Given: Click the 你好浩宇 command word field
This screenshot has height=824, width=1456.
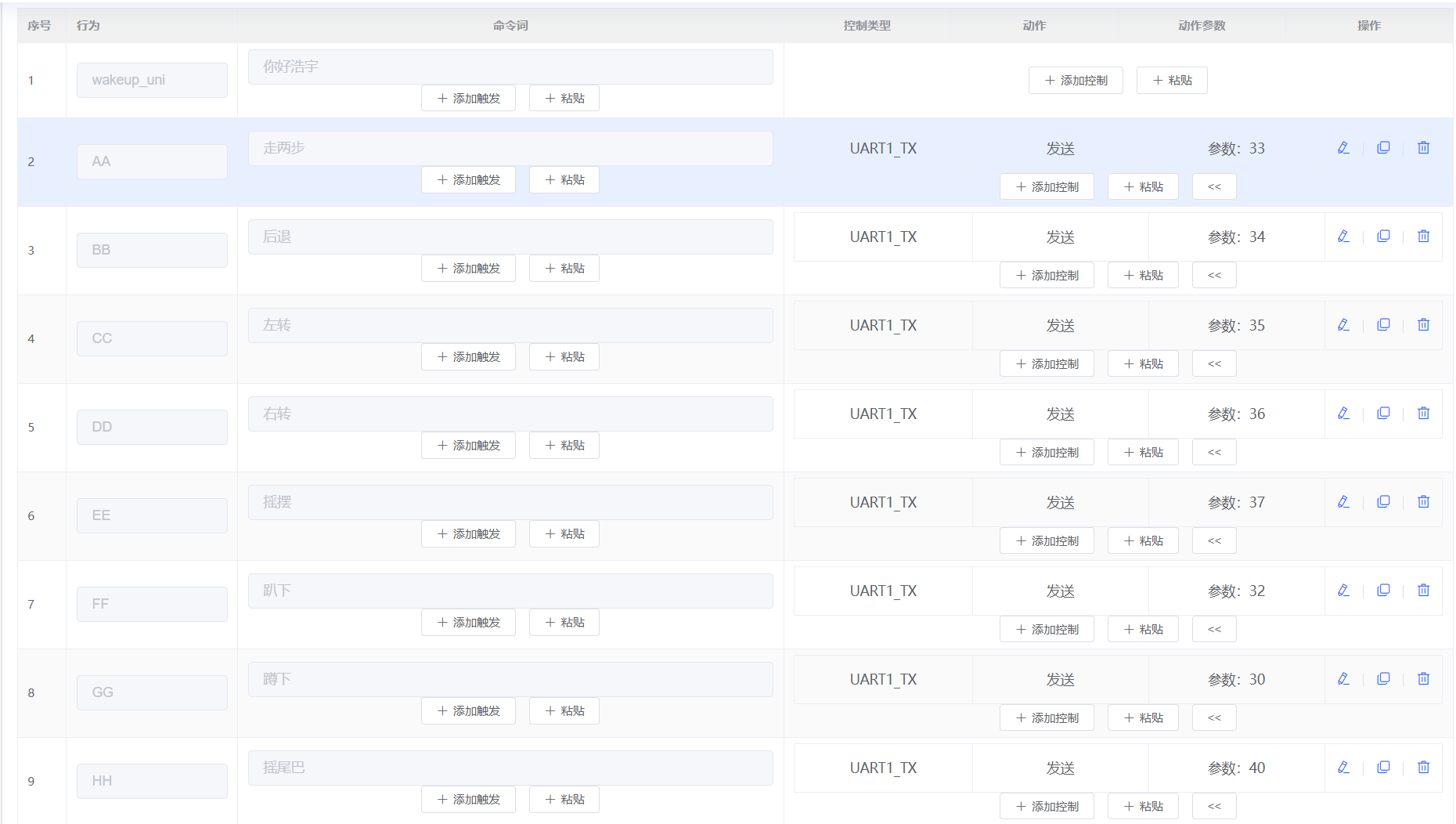Looking at the screenshot, I should click(x=510, y=67).
